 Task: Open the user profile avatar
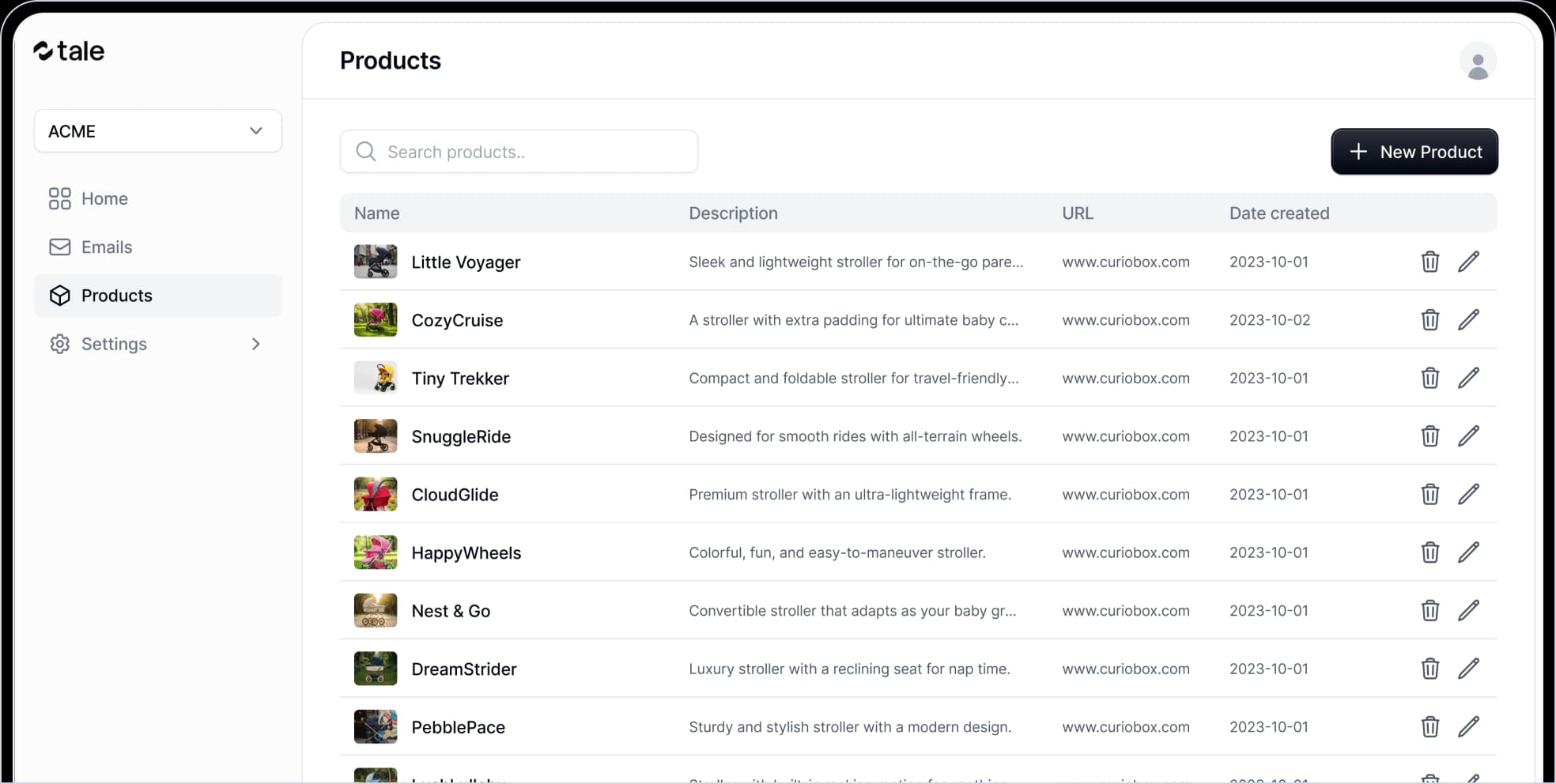pyautogui.click(x=1478, y=62)
